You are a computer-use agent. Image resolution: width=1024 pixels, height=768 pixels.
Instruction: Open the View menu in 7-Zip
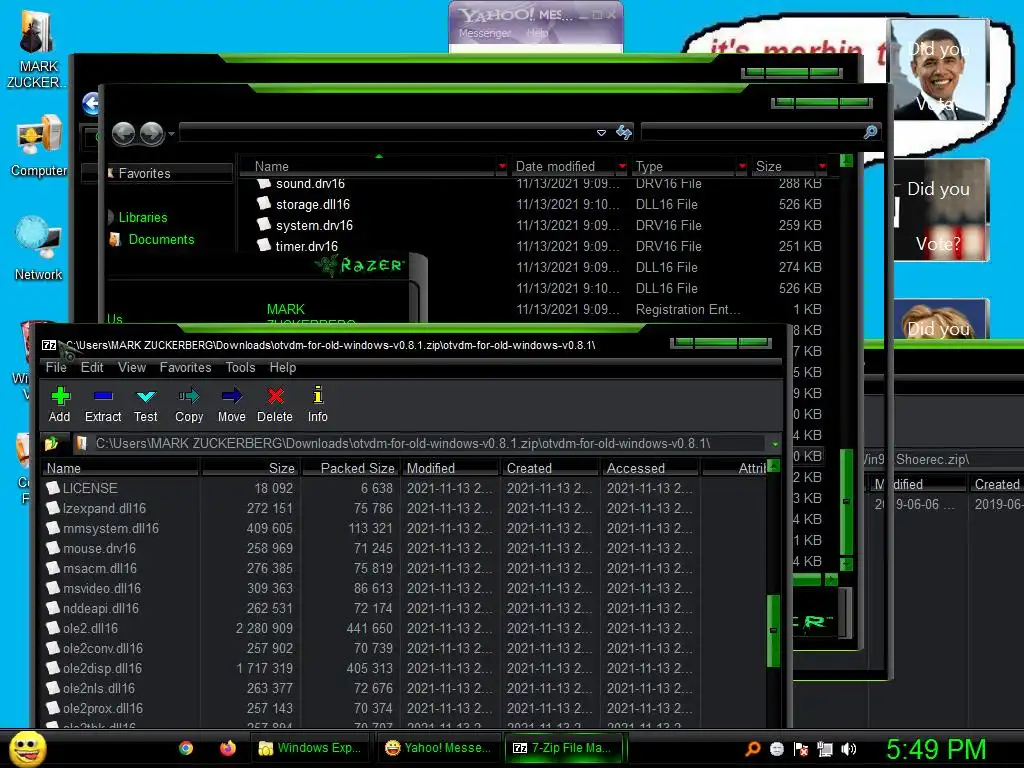(132, 368)
